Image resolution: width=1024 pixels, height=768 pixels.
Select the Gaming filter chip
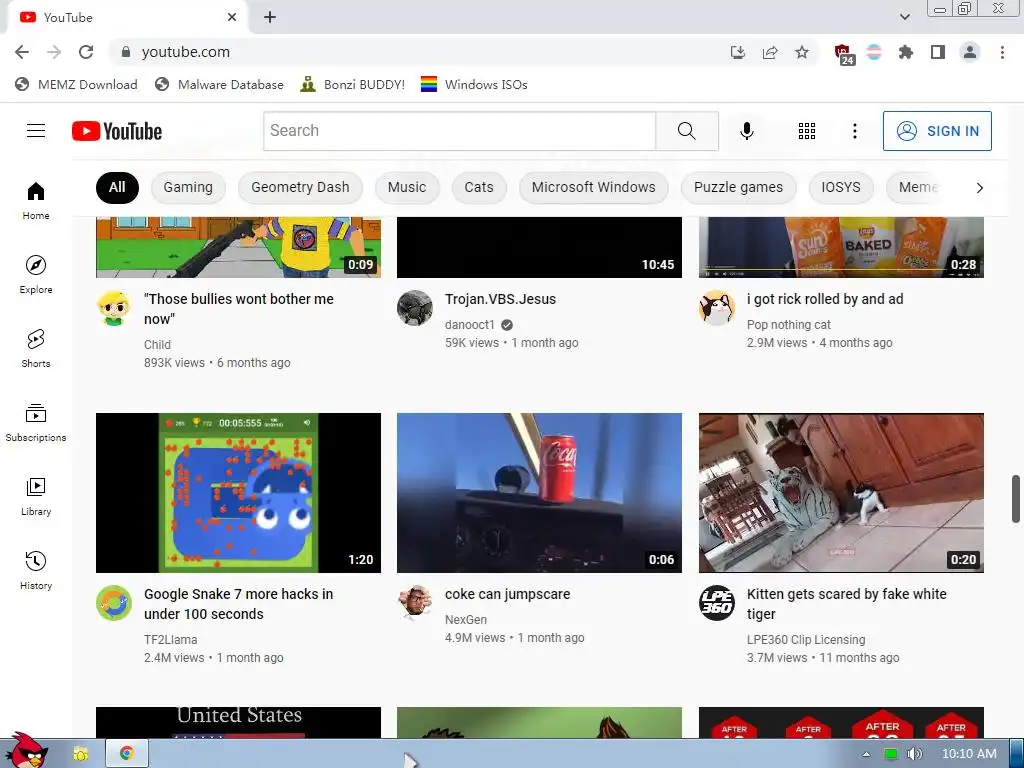click(x=188, y=187)
